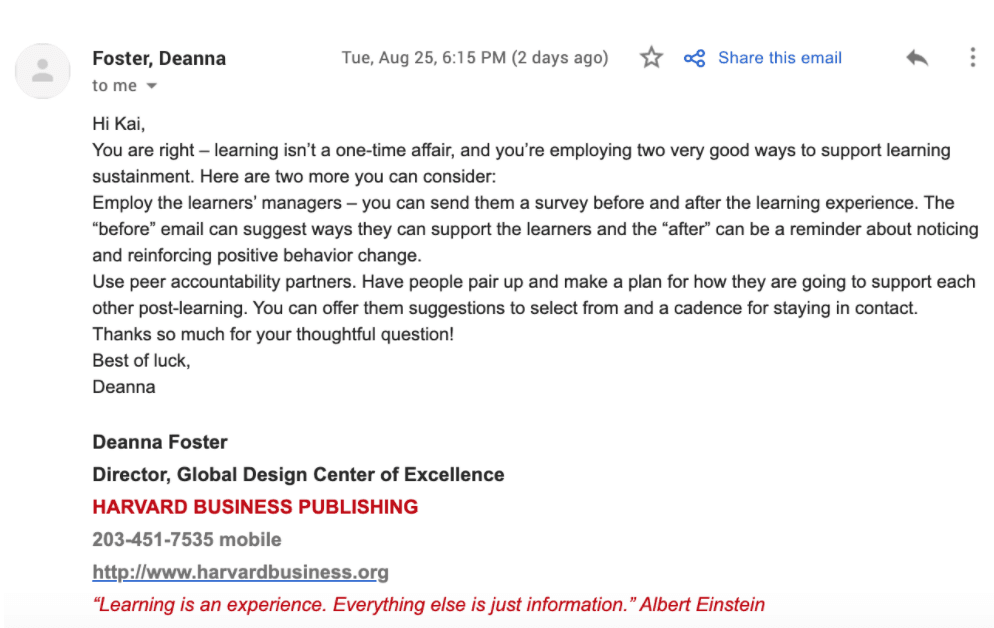994x628 pixels.
Task: Click the "Share this email" link text
Action: (779, 57)
